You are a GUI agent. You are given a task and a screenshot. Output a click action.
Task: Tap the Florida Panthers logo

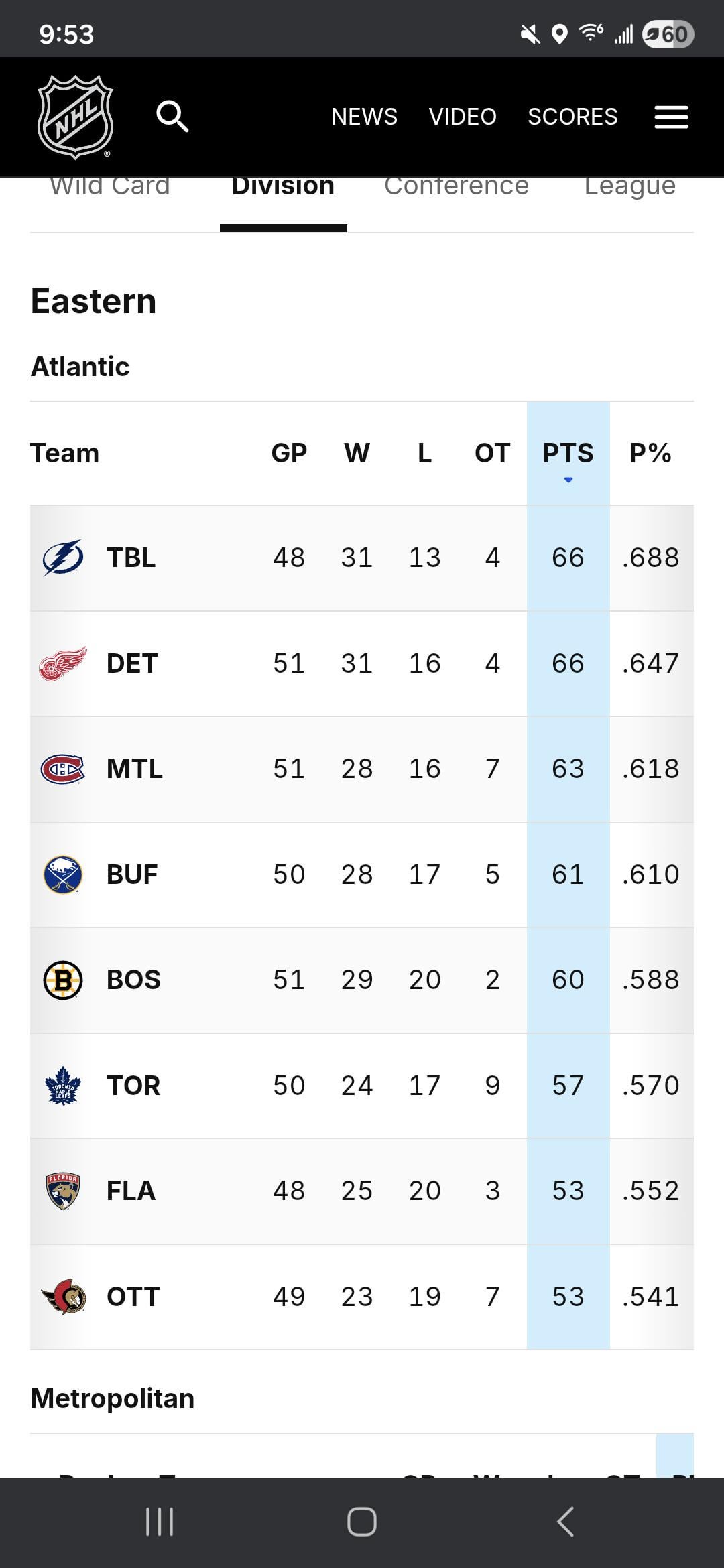pyautogui.click(x=63, y=1191)
